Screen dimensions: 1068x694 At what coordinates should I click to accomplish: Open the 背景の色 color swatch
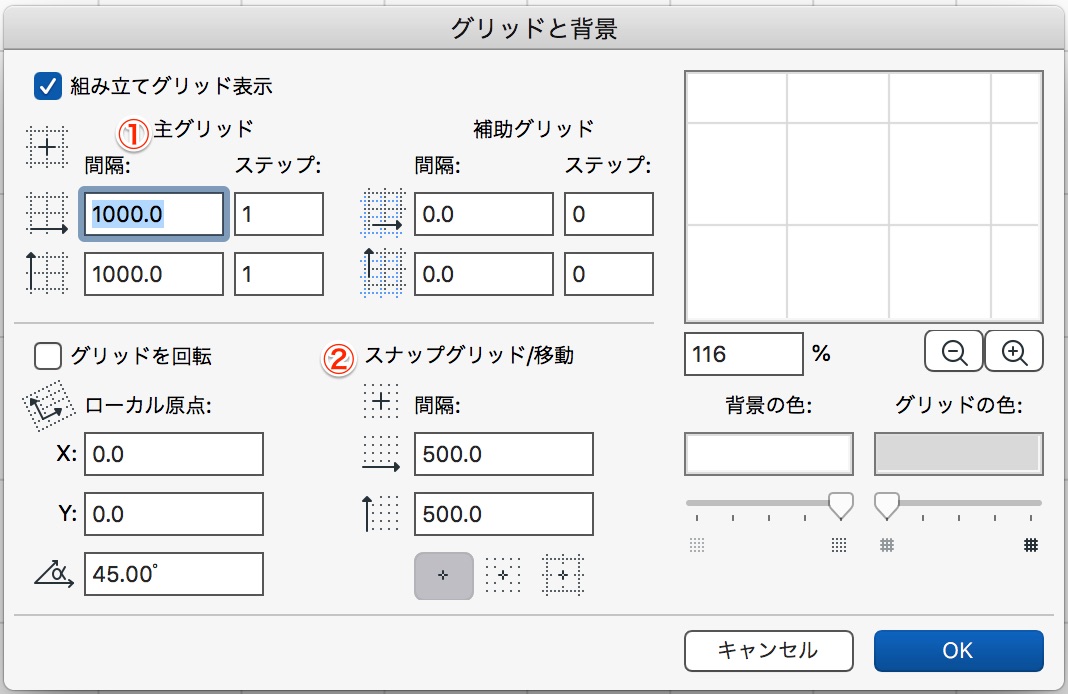[x=768, y=454]
